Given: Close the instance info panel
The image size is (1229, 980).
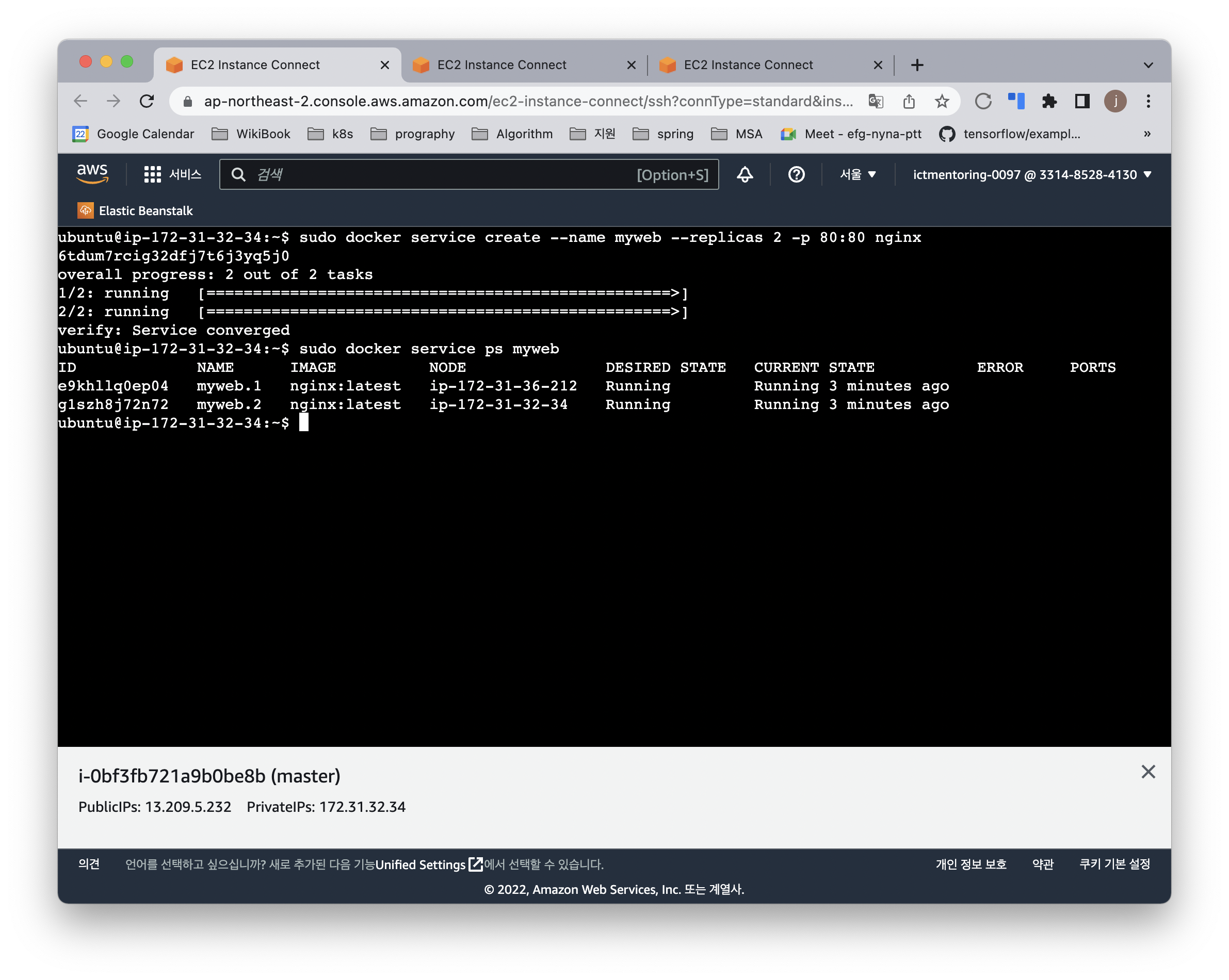Looking at the screenshot, I should [x=1148, y=772].
